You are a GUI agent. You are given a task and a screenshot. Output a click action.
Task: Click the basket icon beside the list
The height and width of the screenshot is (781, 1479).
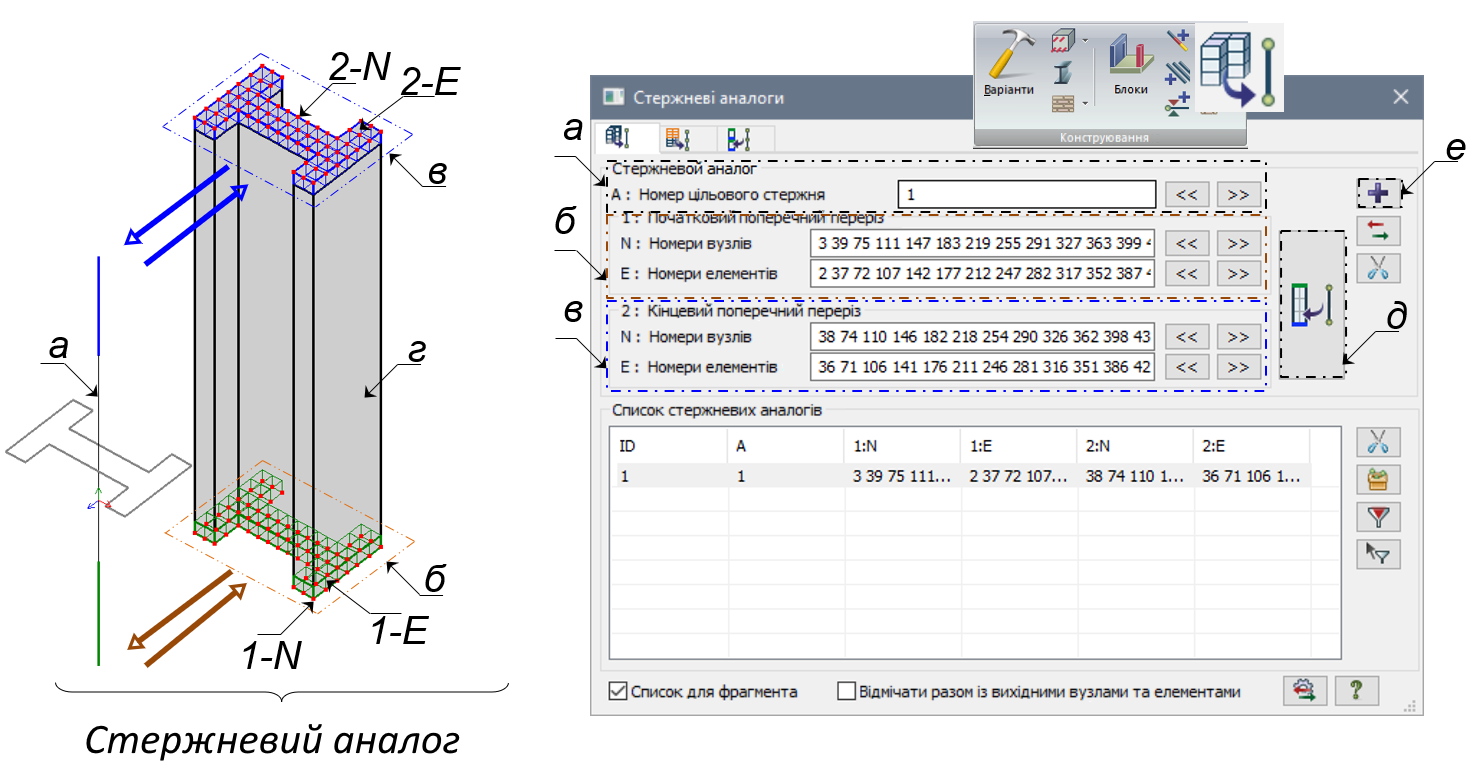1378,479
